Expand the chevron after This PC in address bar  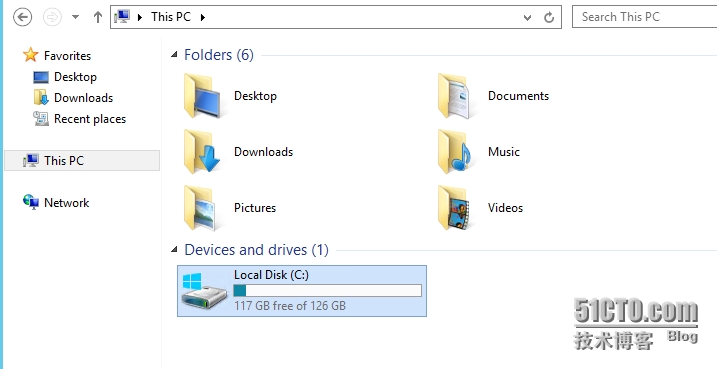203,17
